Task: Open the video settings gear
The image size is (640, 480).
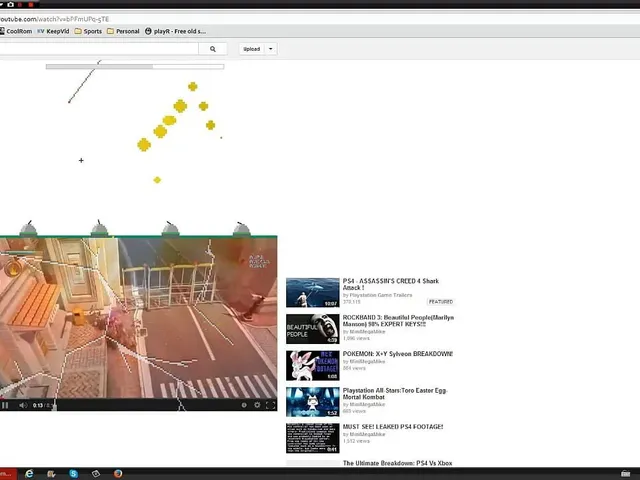Action: click(x=257, y=405)
